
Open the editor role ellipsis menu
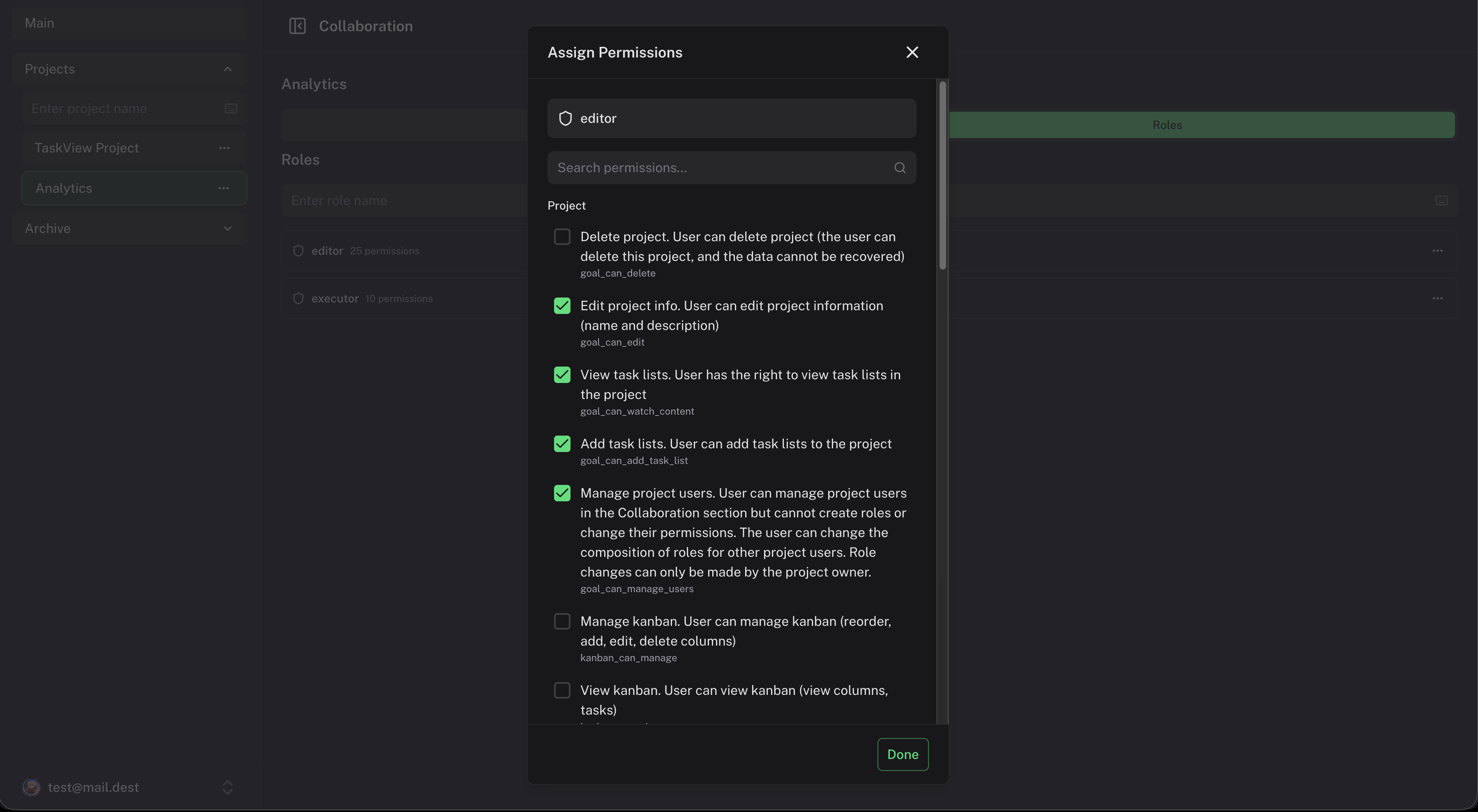click(1437, 251)
